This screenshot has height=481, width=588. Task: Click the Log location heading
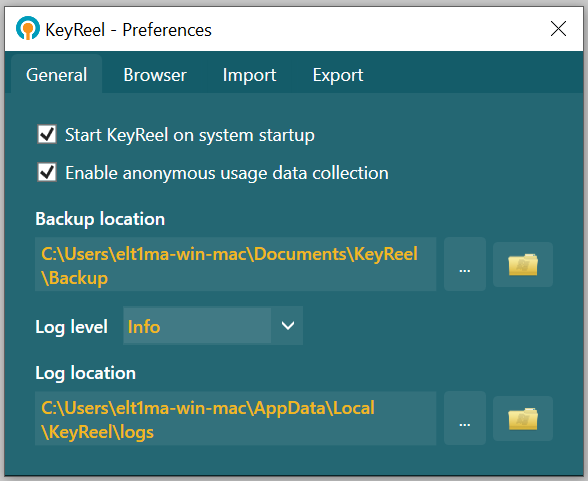click(86, 373)
